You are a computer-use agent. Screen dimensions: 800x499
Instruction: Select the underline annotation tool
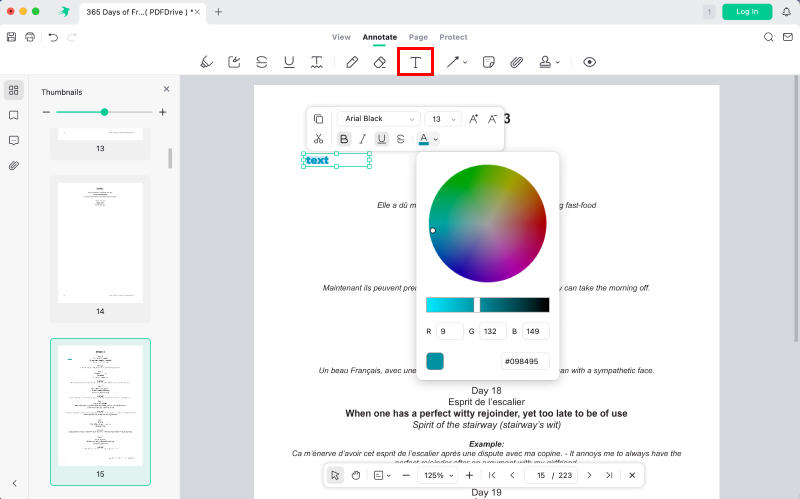(289, 62)
